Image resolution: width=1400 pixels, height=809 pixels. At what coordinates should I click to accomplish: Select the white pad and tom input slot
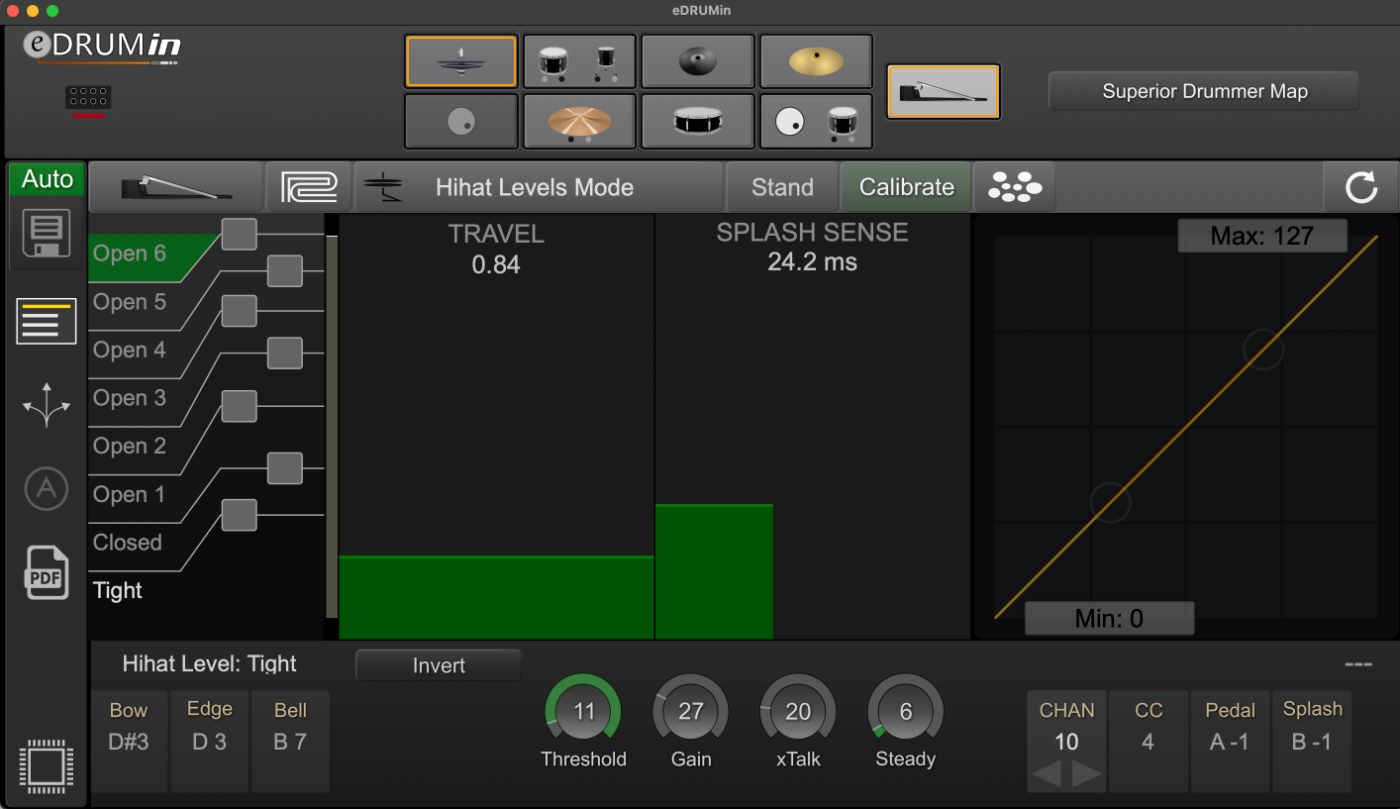tap(815, 121)
